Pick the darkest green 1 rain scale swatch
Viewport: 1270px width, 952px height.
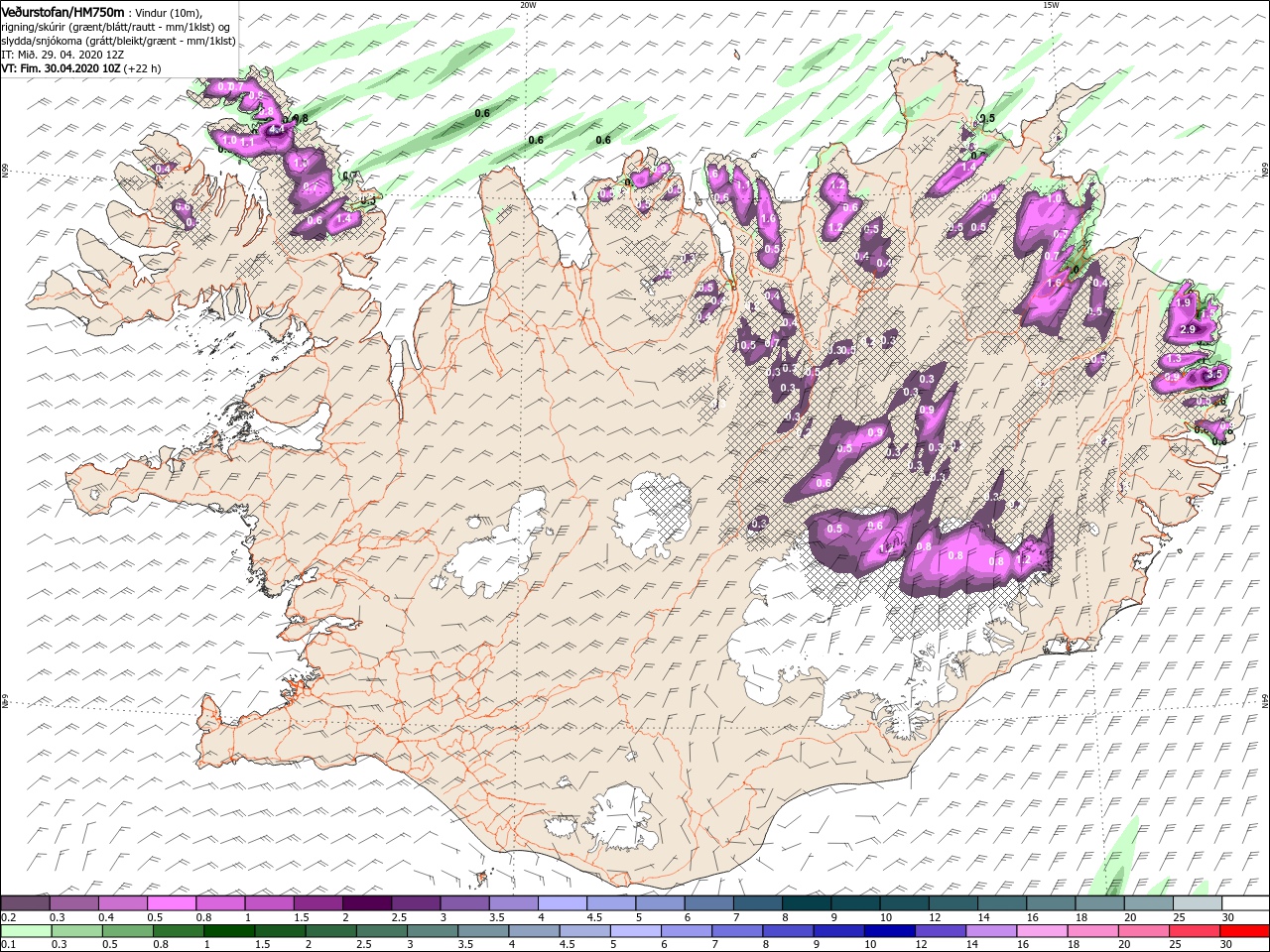pos(229,931)
